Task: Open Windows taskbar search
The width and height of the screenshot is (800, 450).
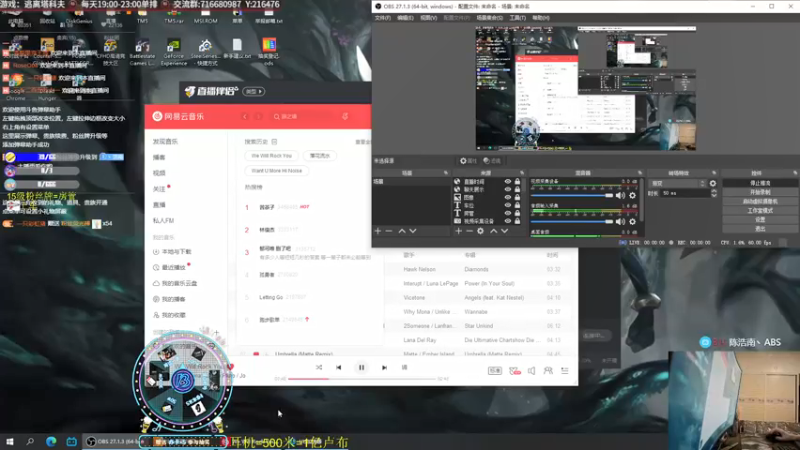Action: (30, 441)
